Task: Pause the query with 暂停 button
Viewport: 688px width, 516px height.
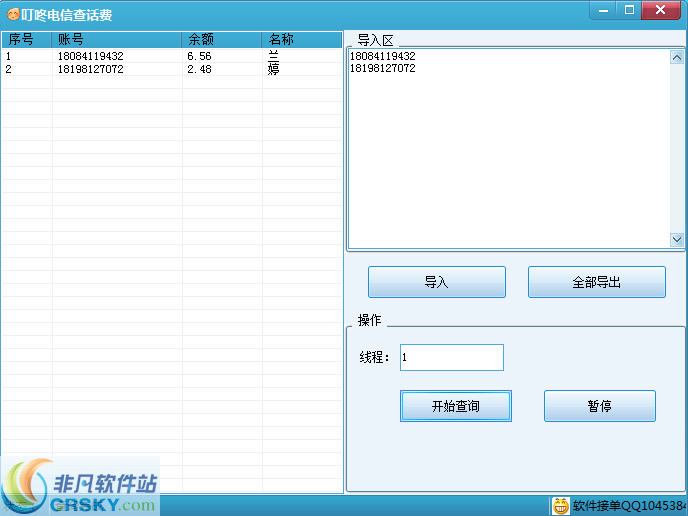Action: coord(600,406)
